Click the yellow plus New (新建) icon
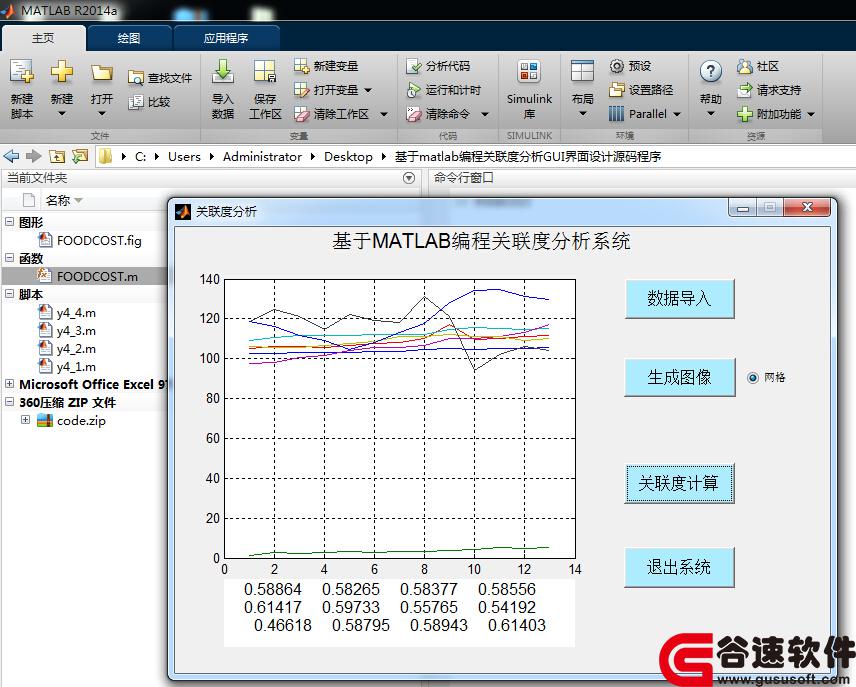This screenshot has width=856, height=687. [x=62, y=71]
